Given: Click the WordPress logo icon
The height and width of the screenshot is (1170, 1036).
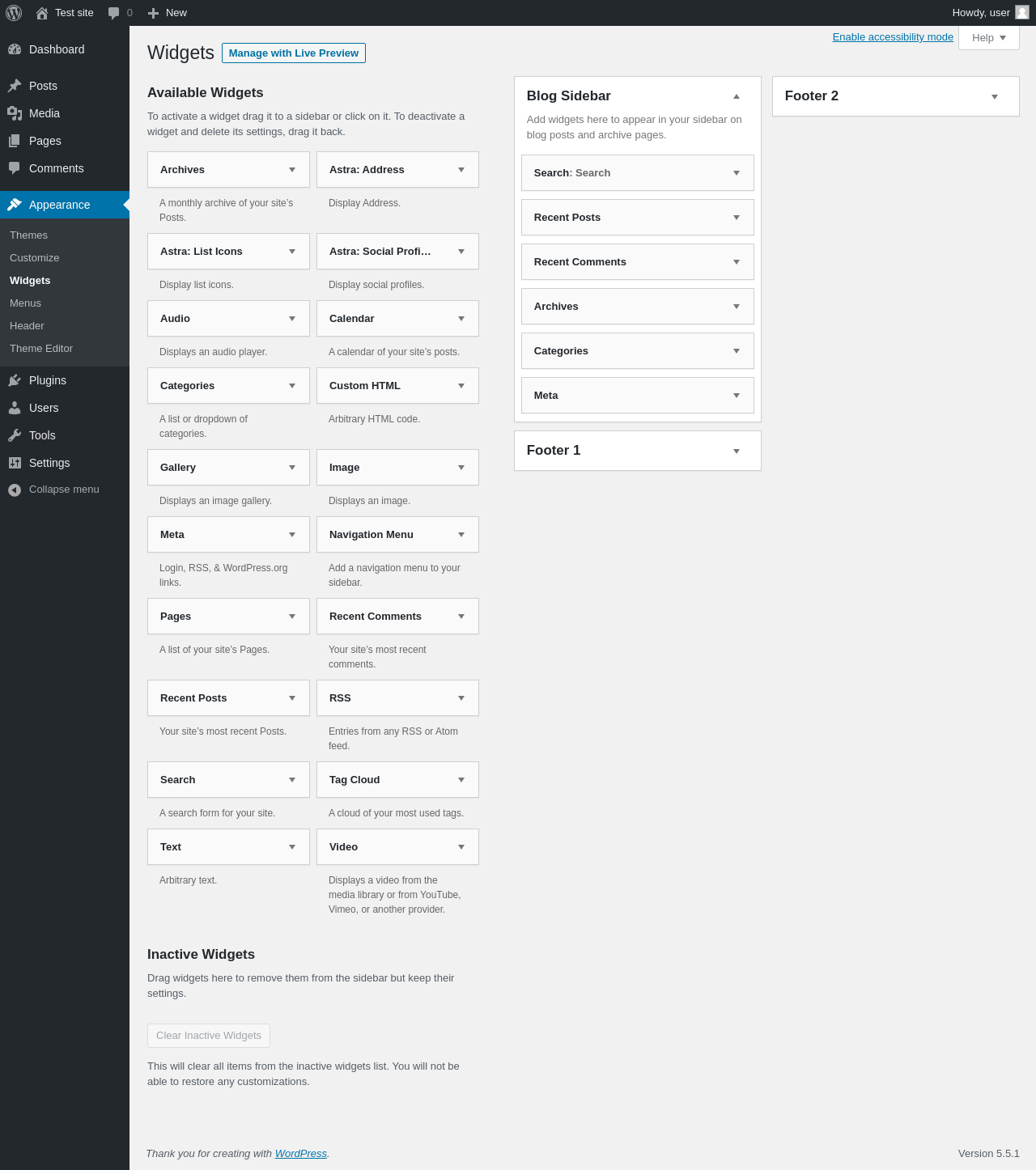Looking at the screenshot, I should point(14,13).
